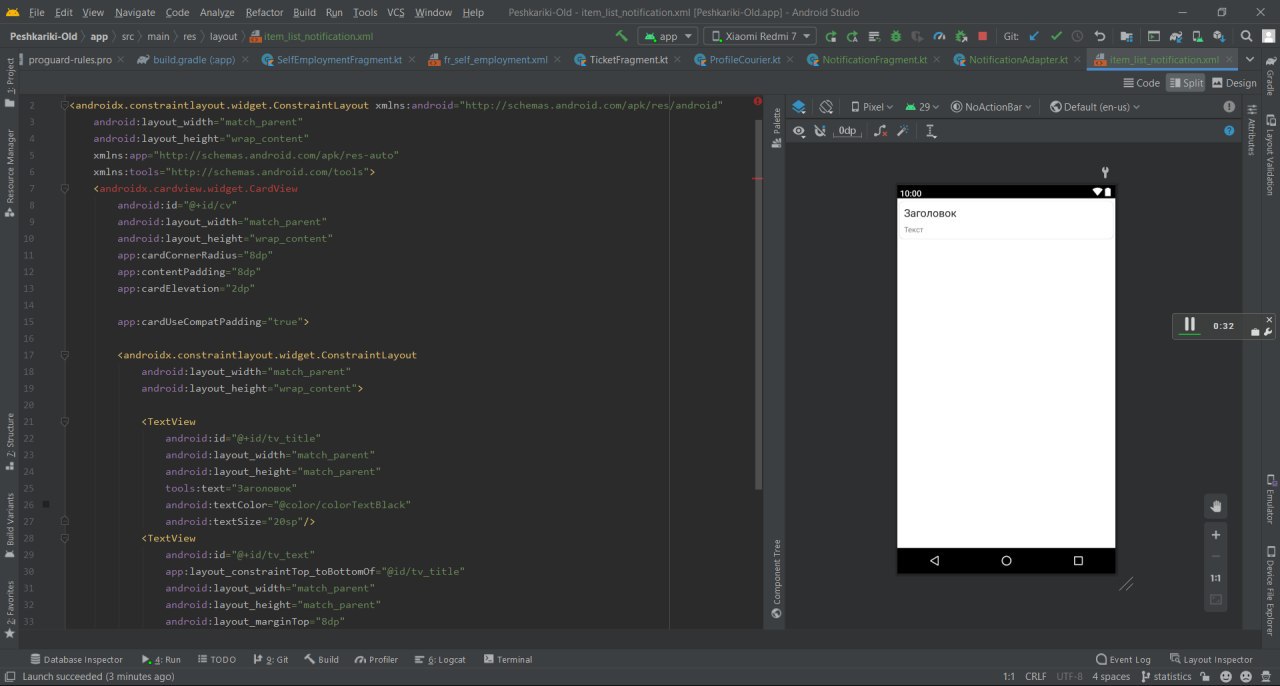This screenshot has width=1280, height=686.
Task: Open the Layout Inspector
Action: 1211,660
